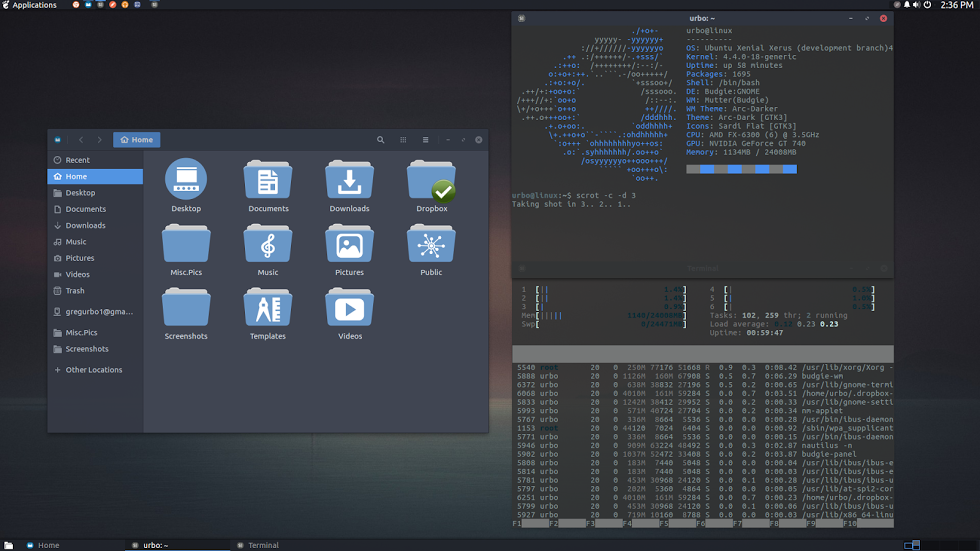This screenshot has width=980, height=551.
Task: Go back with the left arrow in Files
Action: click(x=81, y=140)
